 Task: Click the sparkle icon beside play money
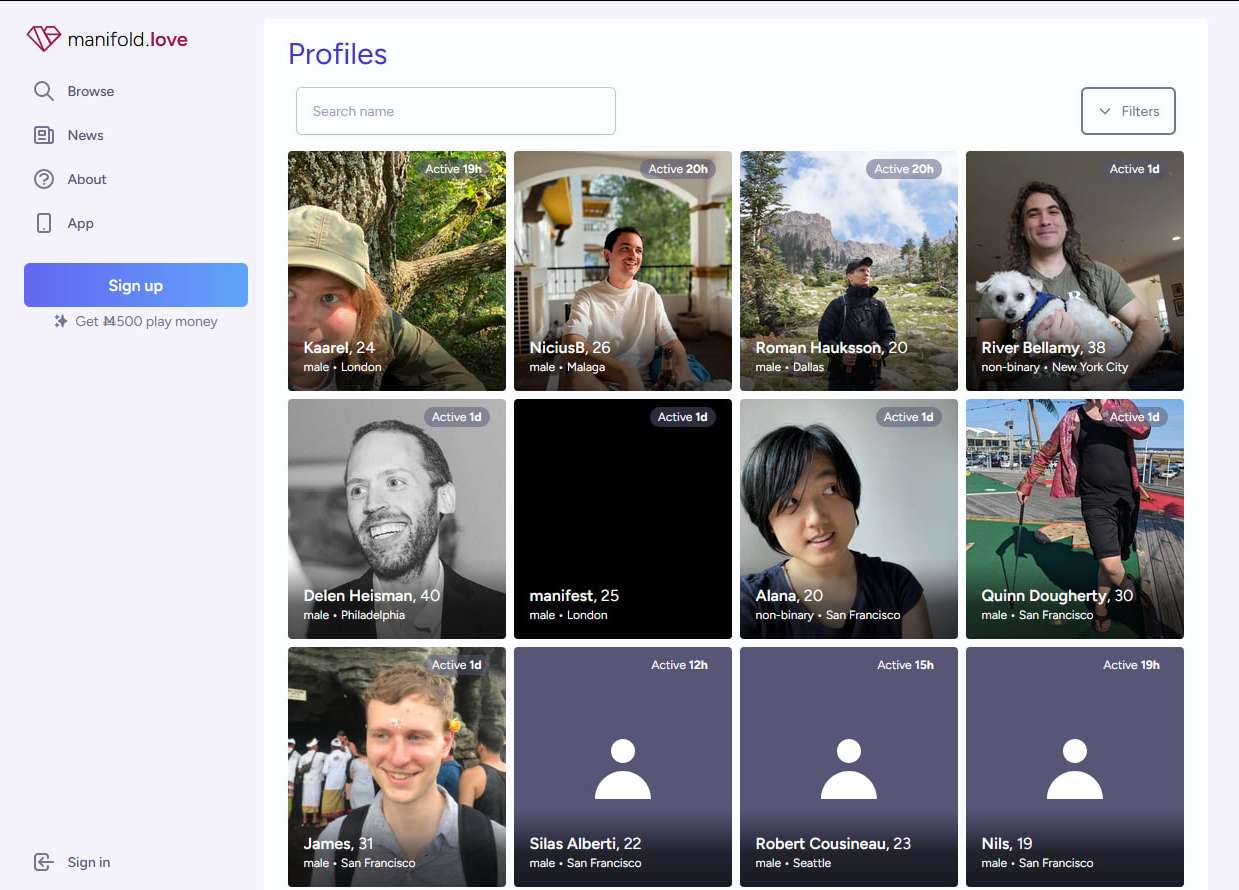tap(61, 321)
